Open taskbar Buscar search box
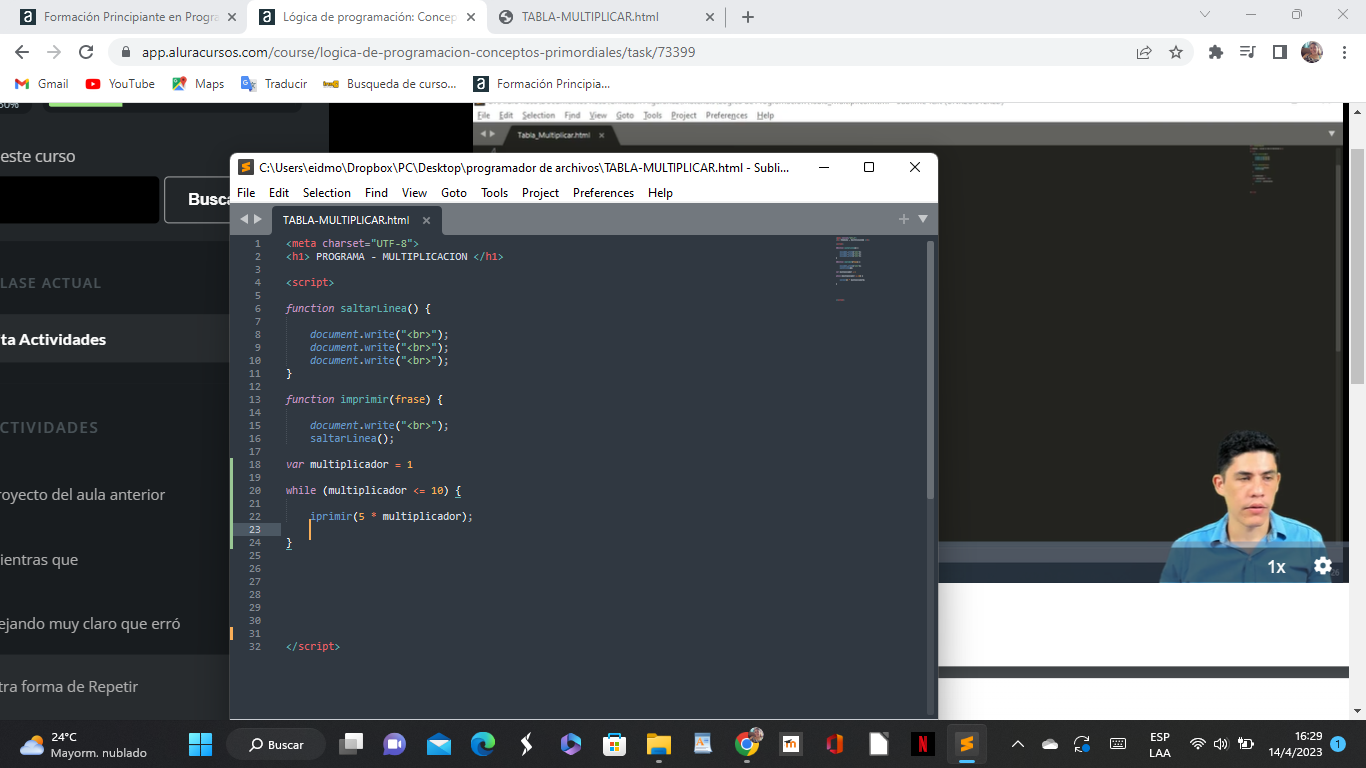The image size is (1366, 768). 276,744
